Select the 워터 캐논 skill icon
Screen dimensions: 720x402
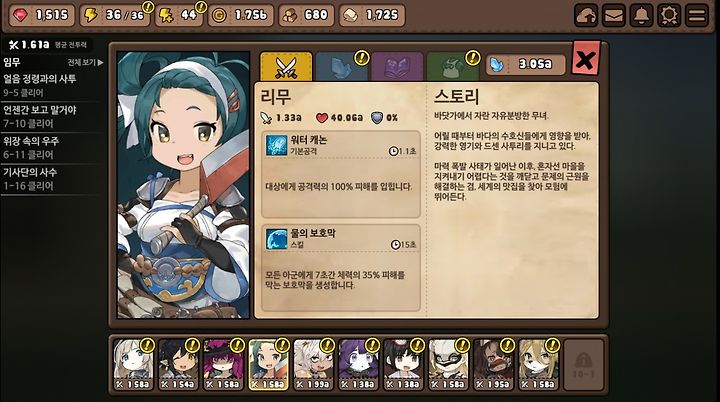coord(276,145)
